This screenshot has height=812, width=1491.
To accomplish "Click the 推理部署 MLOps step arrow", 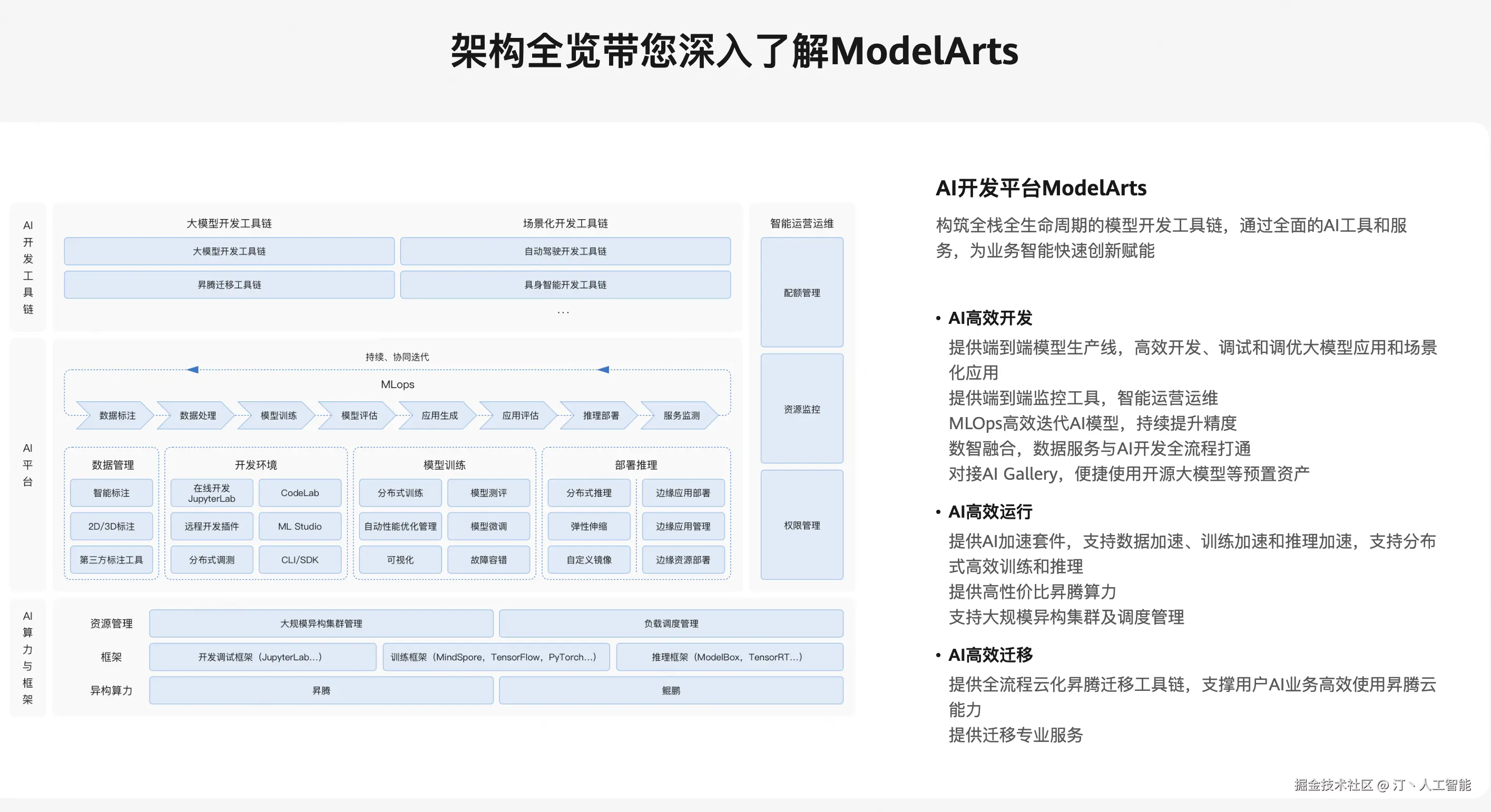I will coord(601,415).
